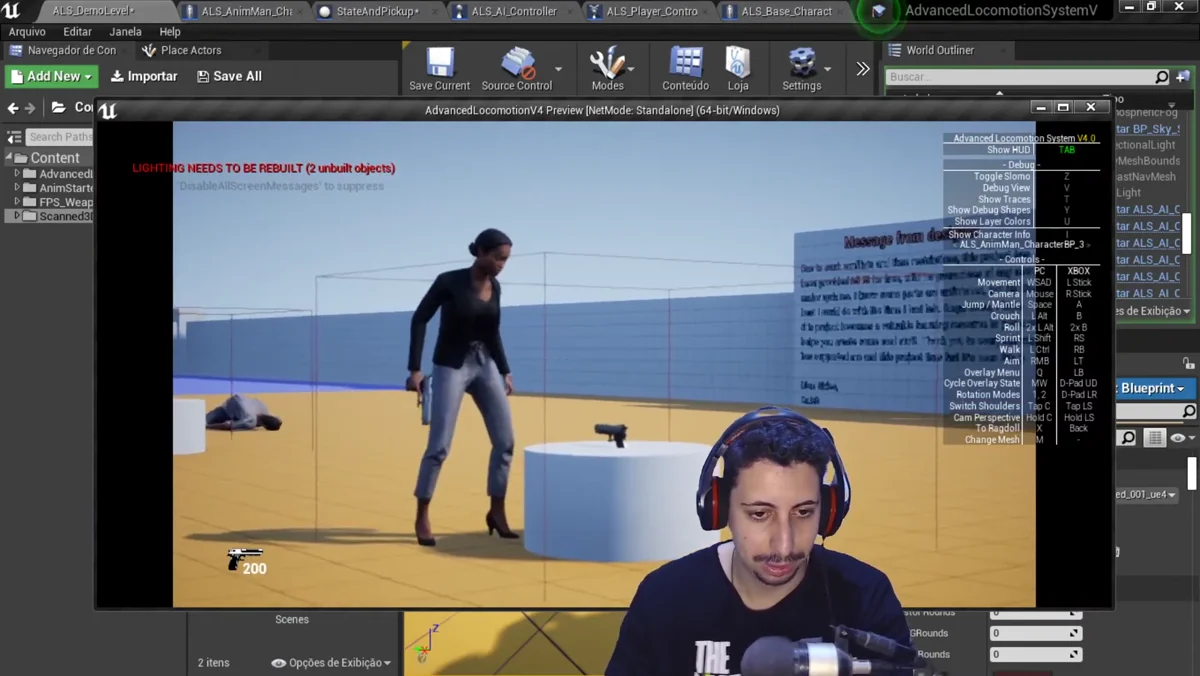Switch to ALS_AI_Controller tab
Screen dimensions: 1200x676
coord(512,11)
